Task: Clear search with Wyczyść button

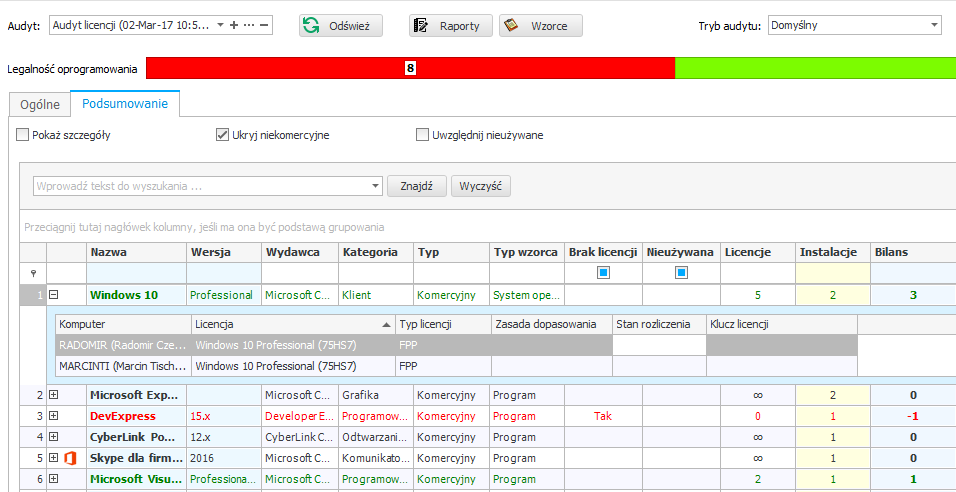Action: click(x=481, y=186)
